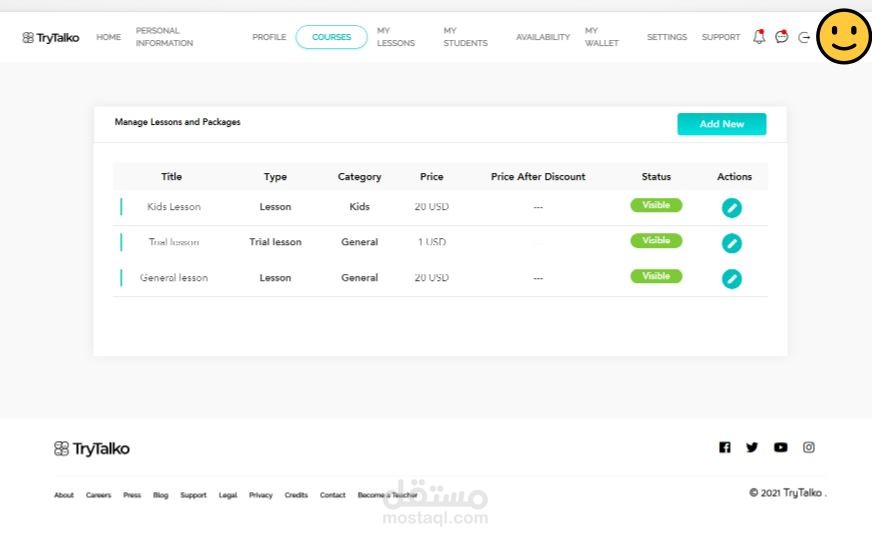Image resolution: width=872 pixels, height=538 pixels.
Task: Click the Title column header
Action: [x=171, y=176]
